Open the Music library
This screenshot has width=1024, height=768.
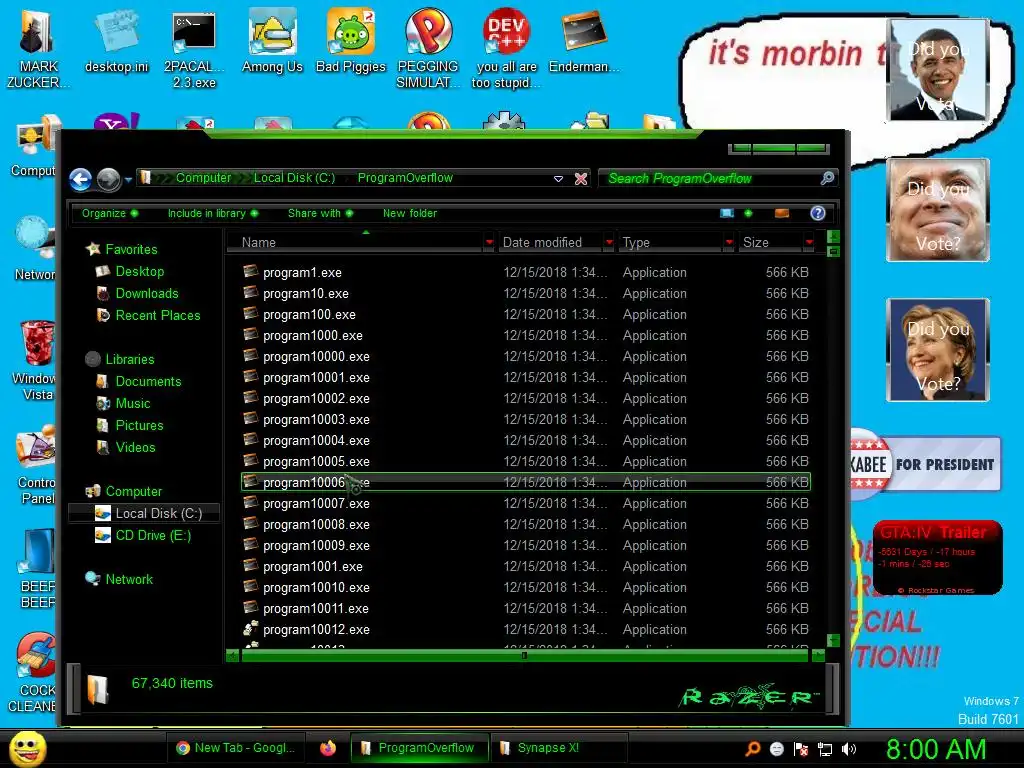click(133, 404)
